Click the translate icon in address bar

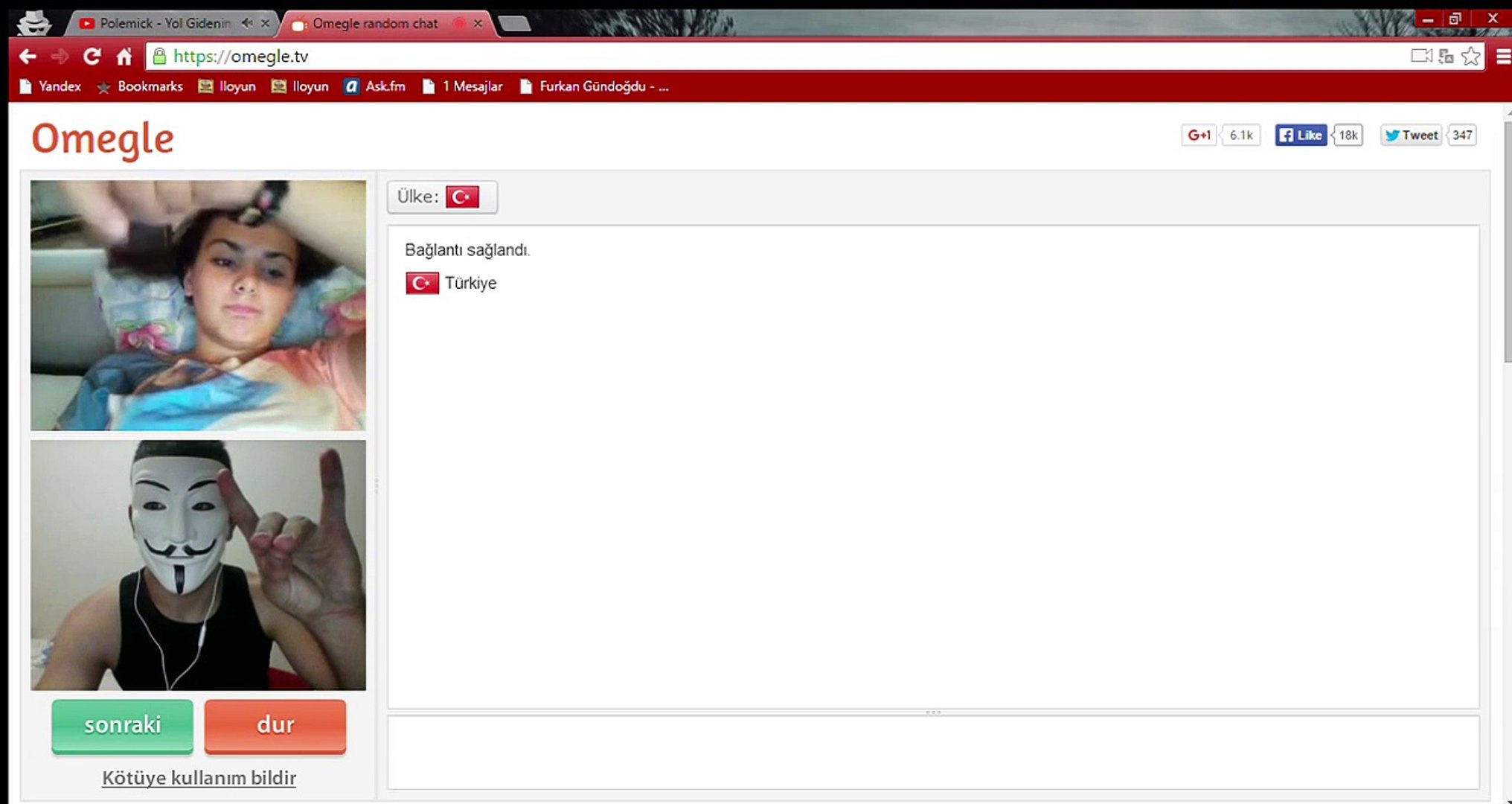point(1446,57)
